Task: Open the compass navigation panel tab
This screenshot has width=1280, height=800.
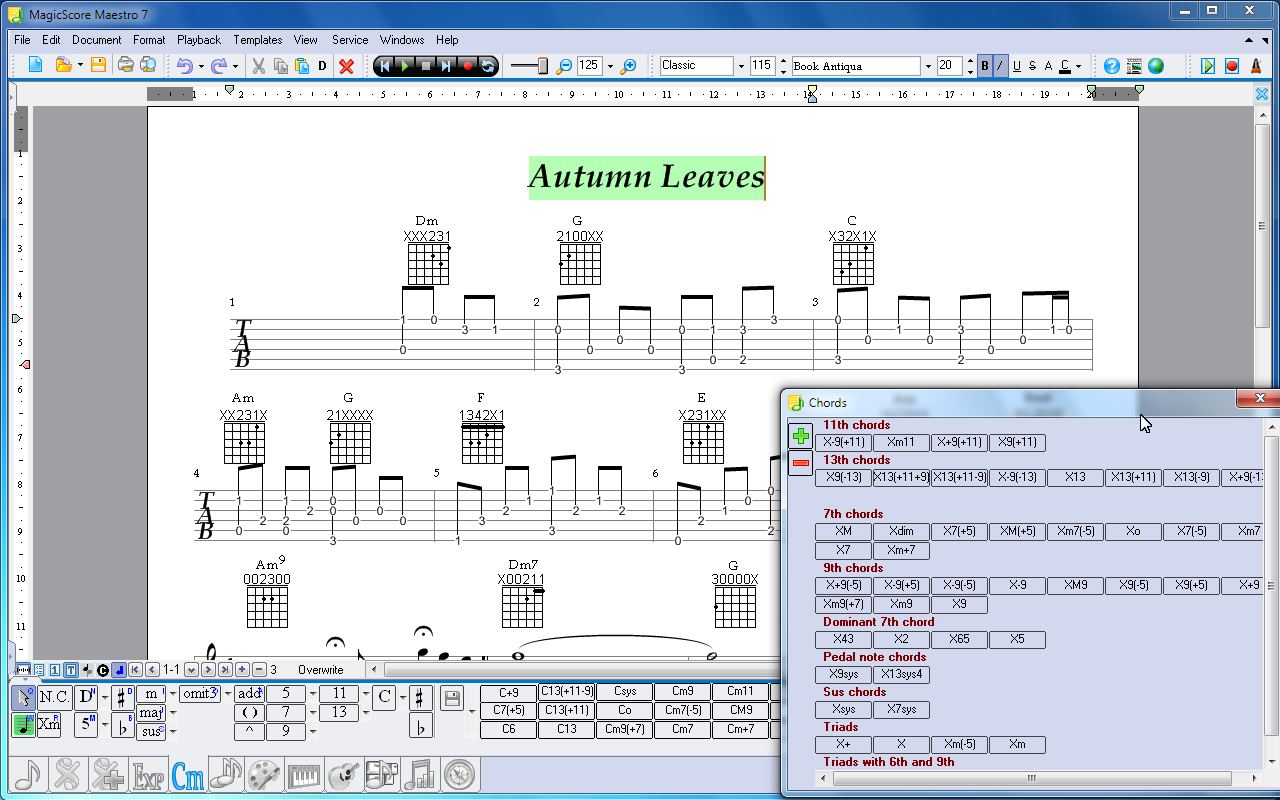Action: tap(461, 775)
